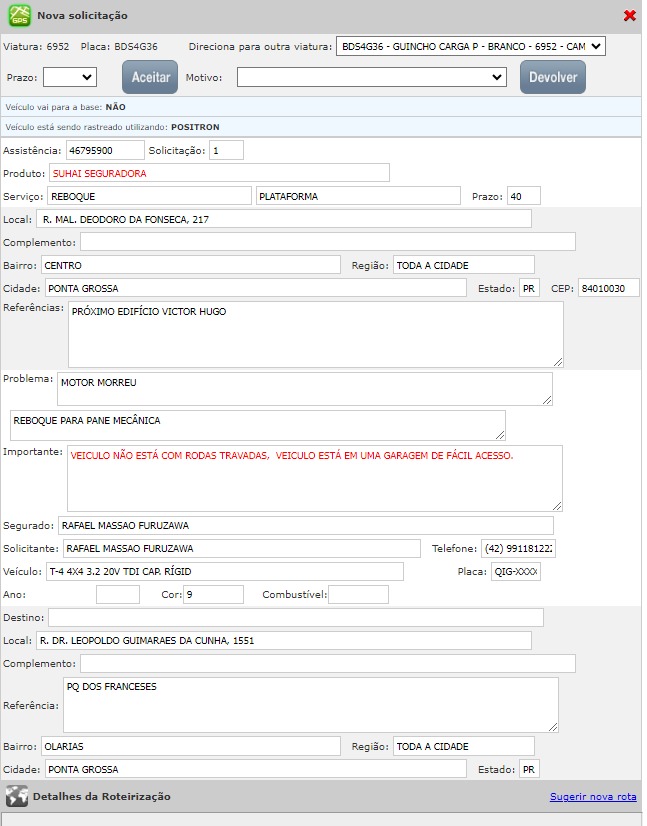This screenshot has height=826, width=647.
Task: Click the Local field showing R. MAL. DEODORO
Action: pyautogui.click(x=283, y=219)
